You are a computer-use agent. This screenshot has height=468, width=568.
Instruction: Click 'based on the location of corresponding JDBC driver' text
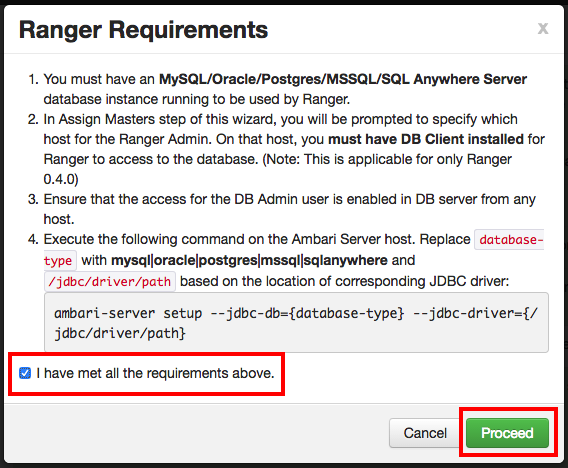(344, 281)
